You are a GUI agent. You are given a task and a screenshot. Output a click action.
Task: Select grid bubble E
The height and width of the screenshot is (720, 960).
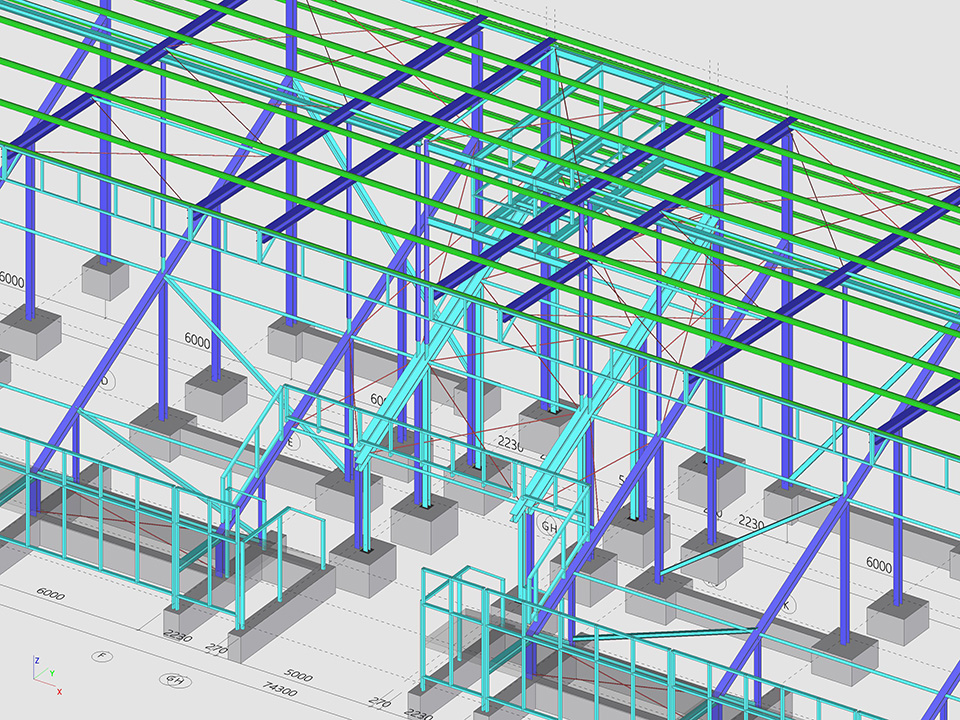point(292,440)
